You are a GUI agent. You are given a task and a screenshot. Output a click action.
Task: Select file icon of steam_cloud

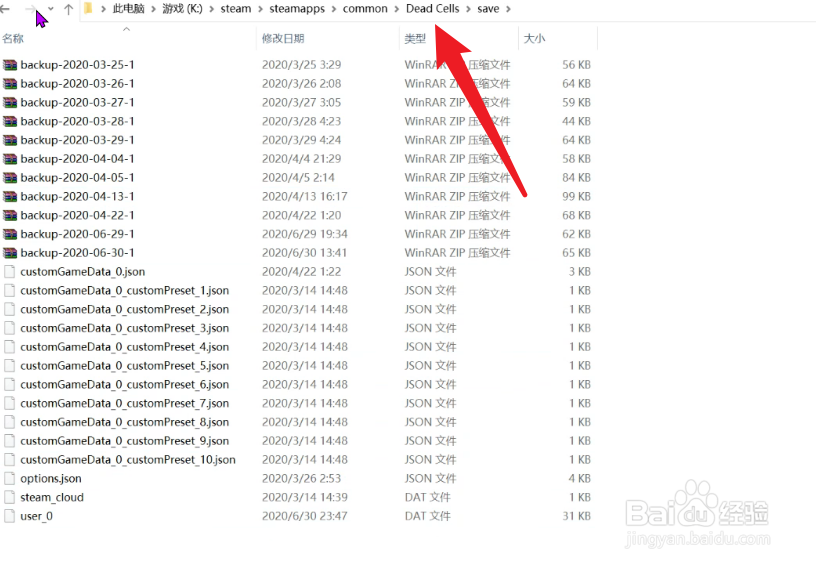click(x=9, y=497)
